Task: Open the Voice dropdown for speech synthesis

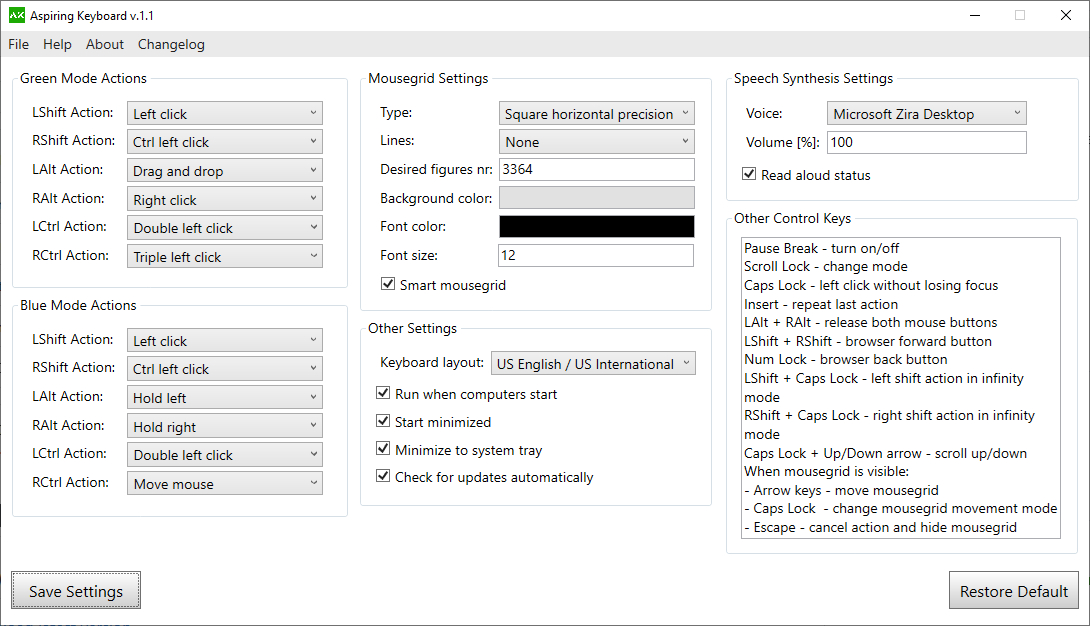Action: [x=927, y=113]
